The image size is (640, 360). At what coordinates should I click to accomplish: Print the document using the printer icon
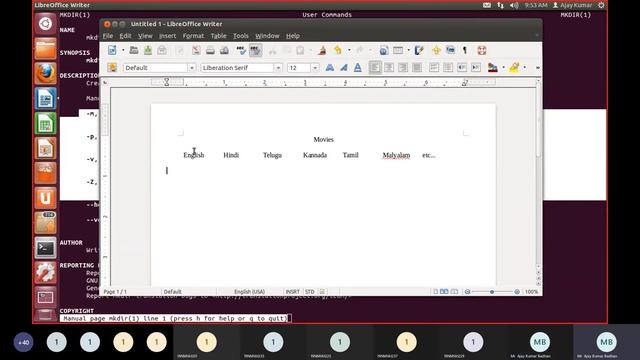click(210, 50)
